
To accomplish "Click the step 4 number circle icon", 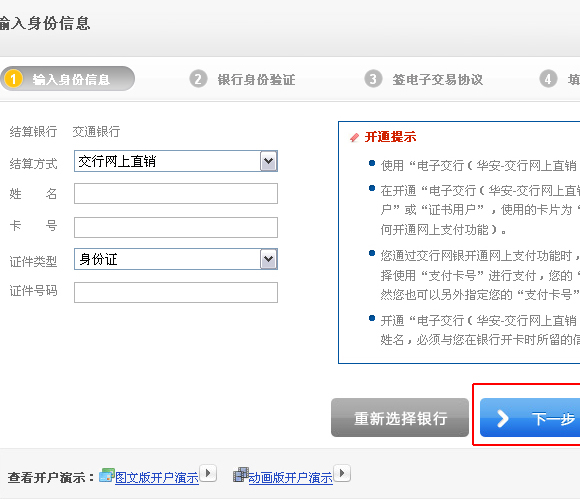I will tap(548, 79).
